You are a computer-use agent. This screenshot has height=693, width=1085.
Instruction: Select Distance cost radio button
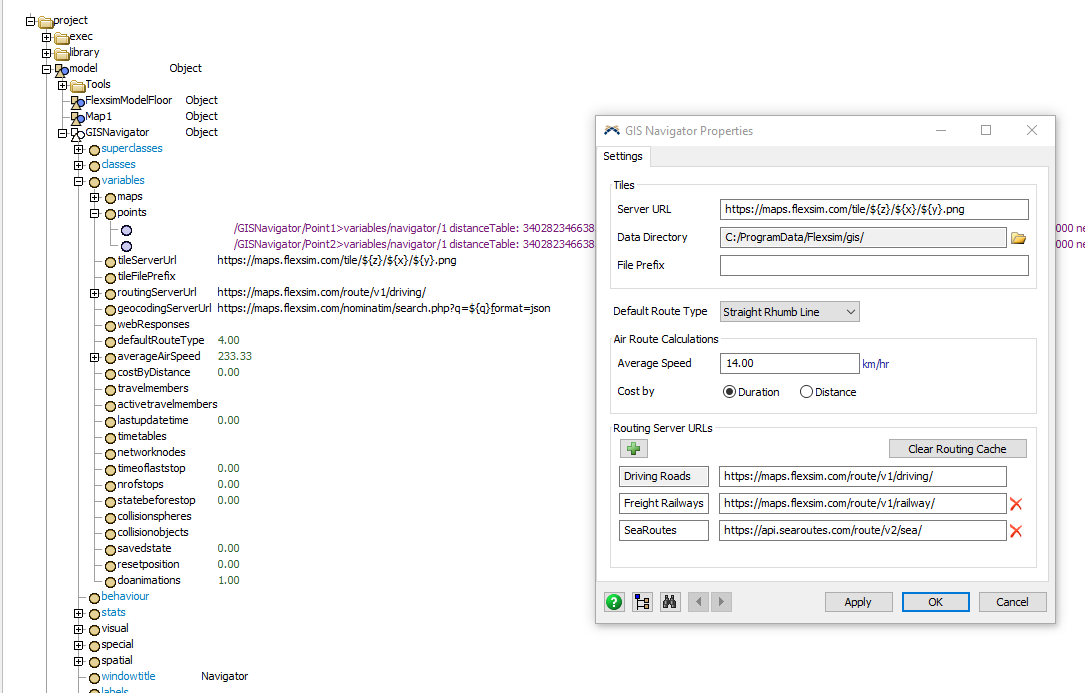click(x=806, y=392)
